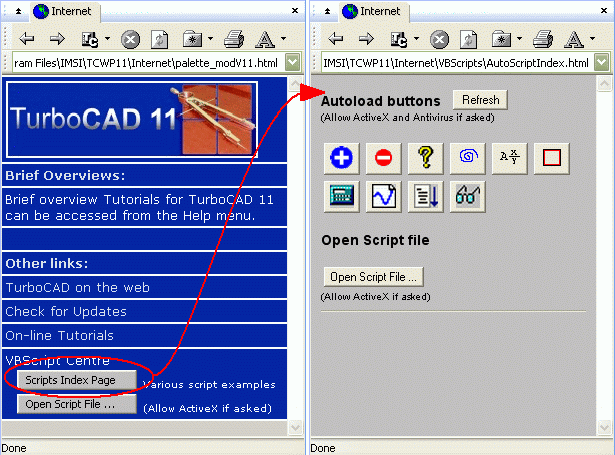This screenshot has width=615, height=455.
Task: Click font size A icon in left palette
Action: [265, 39]
